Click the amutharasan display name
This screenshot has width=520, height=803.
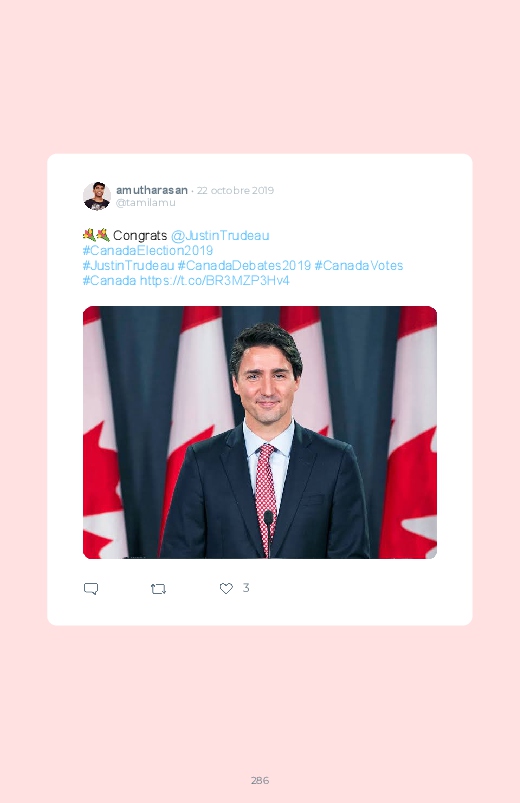(x=152, y=190)
